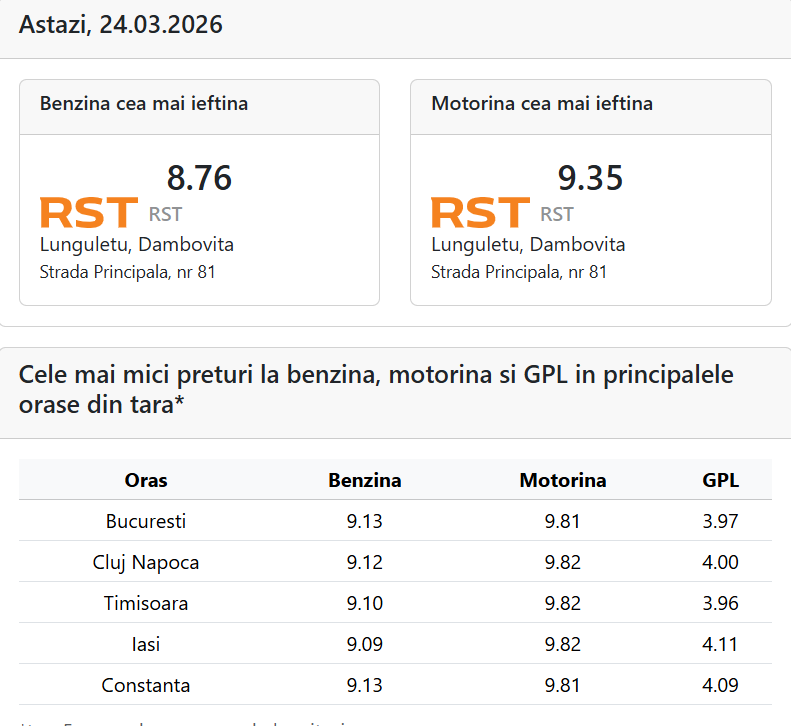Select the 9.35 motorina price
791x726 pixels.
point(590,179)
